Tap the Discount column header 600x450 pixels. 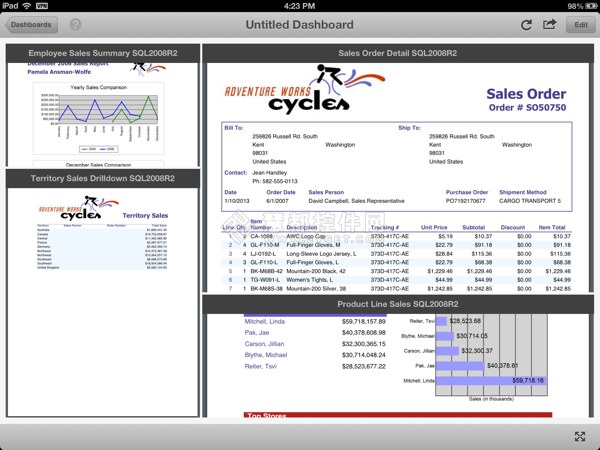coord(513,227)
